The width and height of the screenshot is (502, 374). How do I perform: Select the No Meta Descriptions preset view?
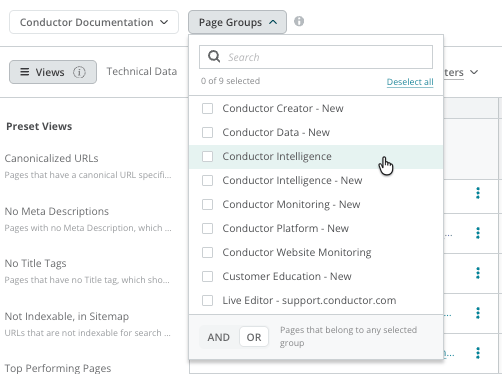point(88,219)
